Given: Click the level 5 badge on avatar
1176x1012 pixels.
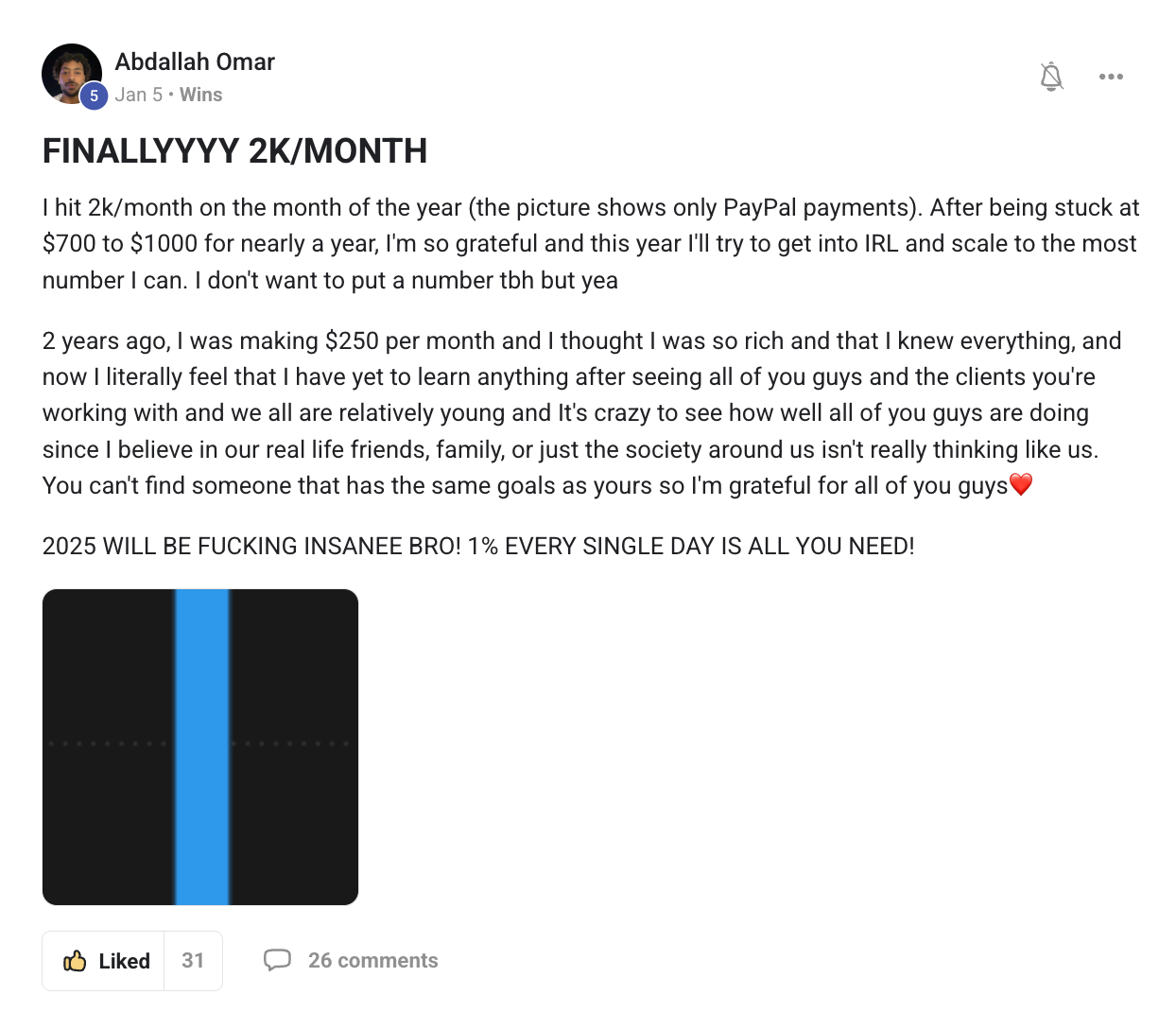Looking at the screenshot, I should pyautogui.click(x=94, y=96).
